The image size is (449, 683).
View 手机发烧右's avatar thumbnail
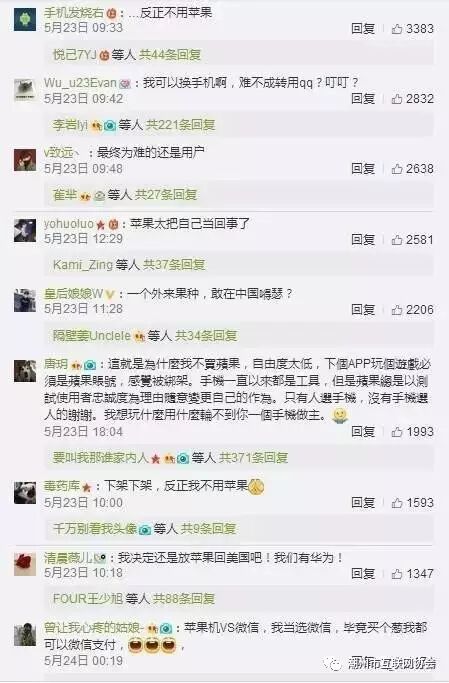coord(25,20)
